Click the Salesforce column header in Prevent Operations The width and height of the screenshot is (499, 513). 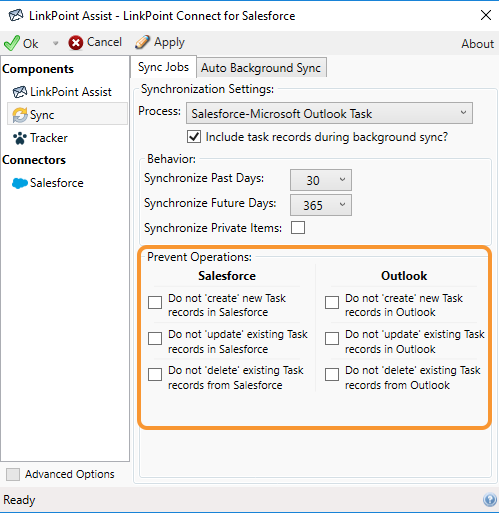[227, 276]
